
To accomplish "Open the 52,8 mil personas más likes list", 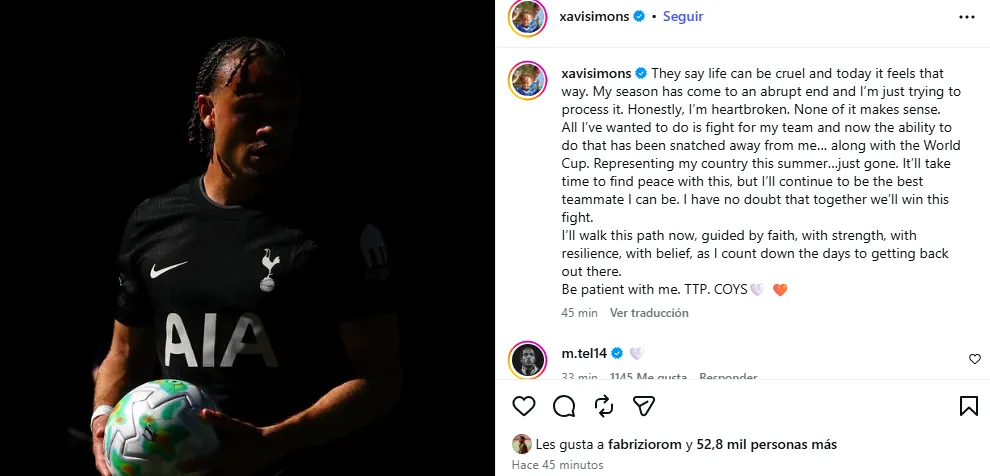I will [x=766, y=444].
